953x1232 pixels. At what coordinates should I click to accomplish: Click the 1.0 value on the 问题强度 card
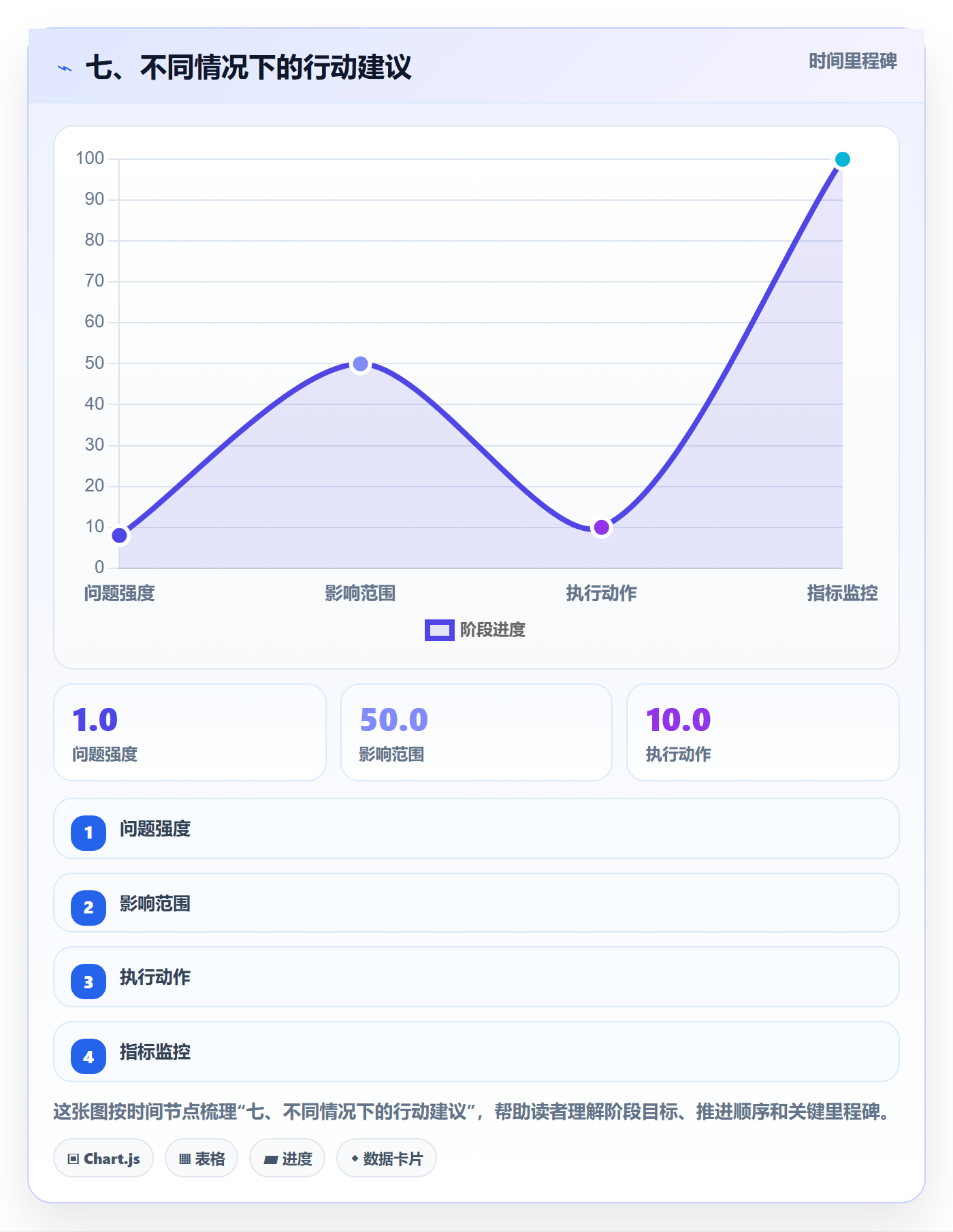[x=95, y=719]
